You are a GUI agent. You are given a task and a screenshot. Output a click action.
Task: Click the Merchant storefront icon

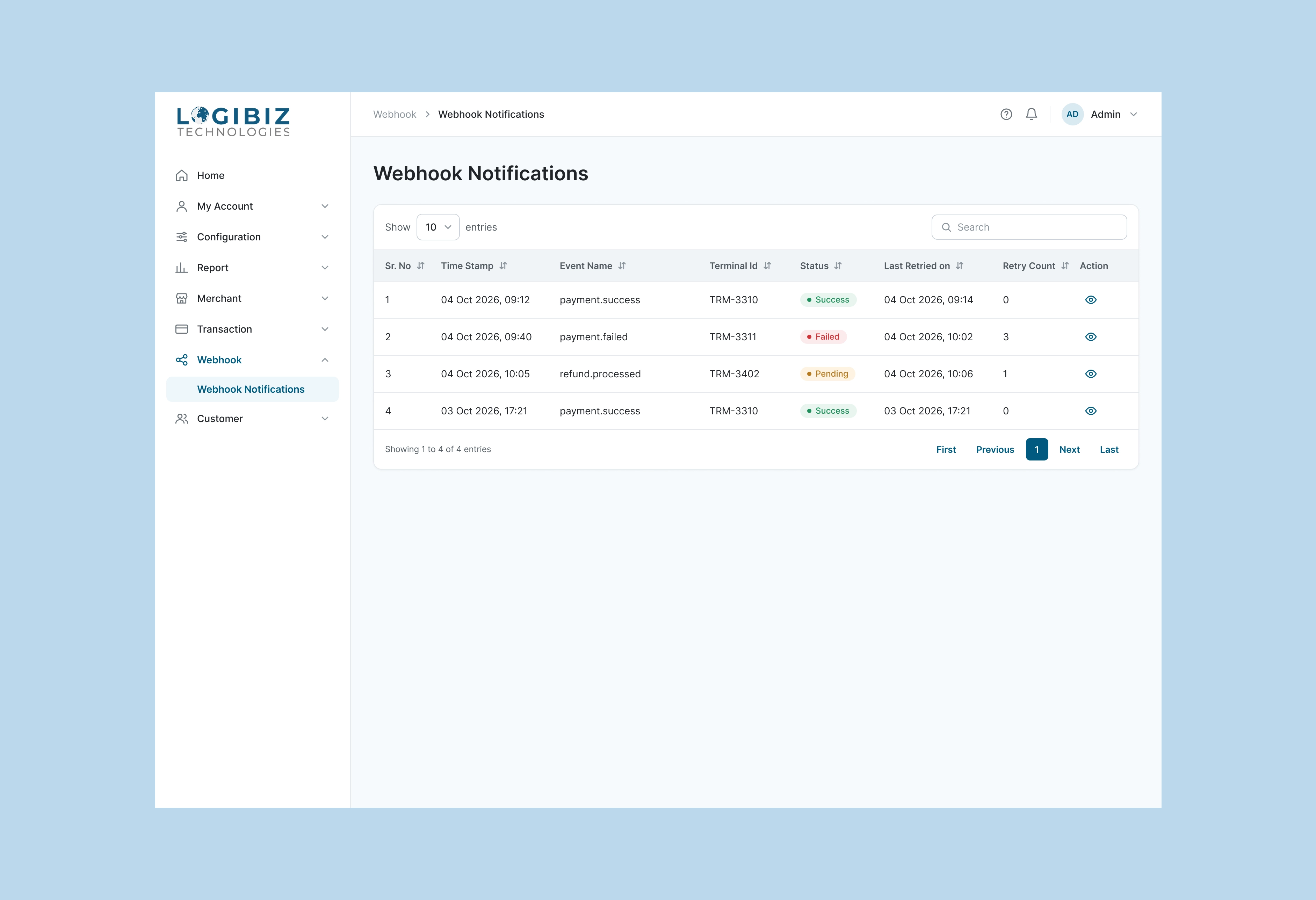(x=181, y=298)
